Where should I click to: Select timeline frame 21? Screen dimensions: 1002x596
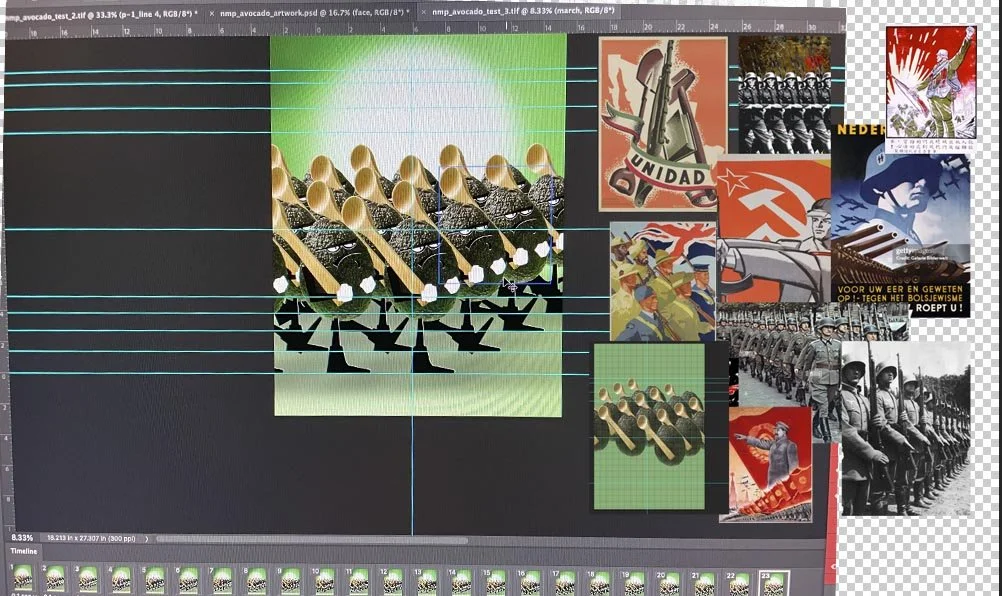(x=704, y=583)
